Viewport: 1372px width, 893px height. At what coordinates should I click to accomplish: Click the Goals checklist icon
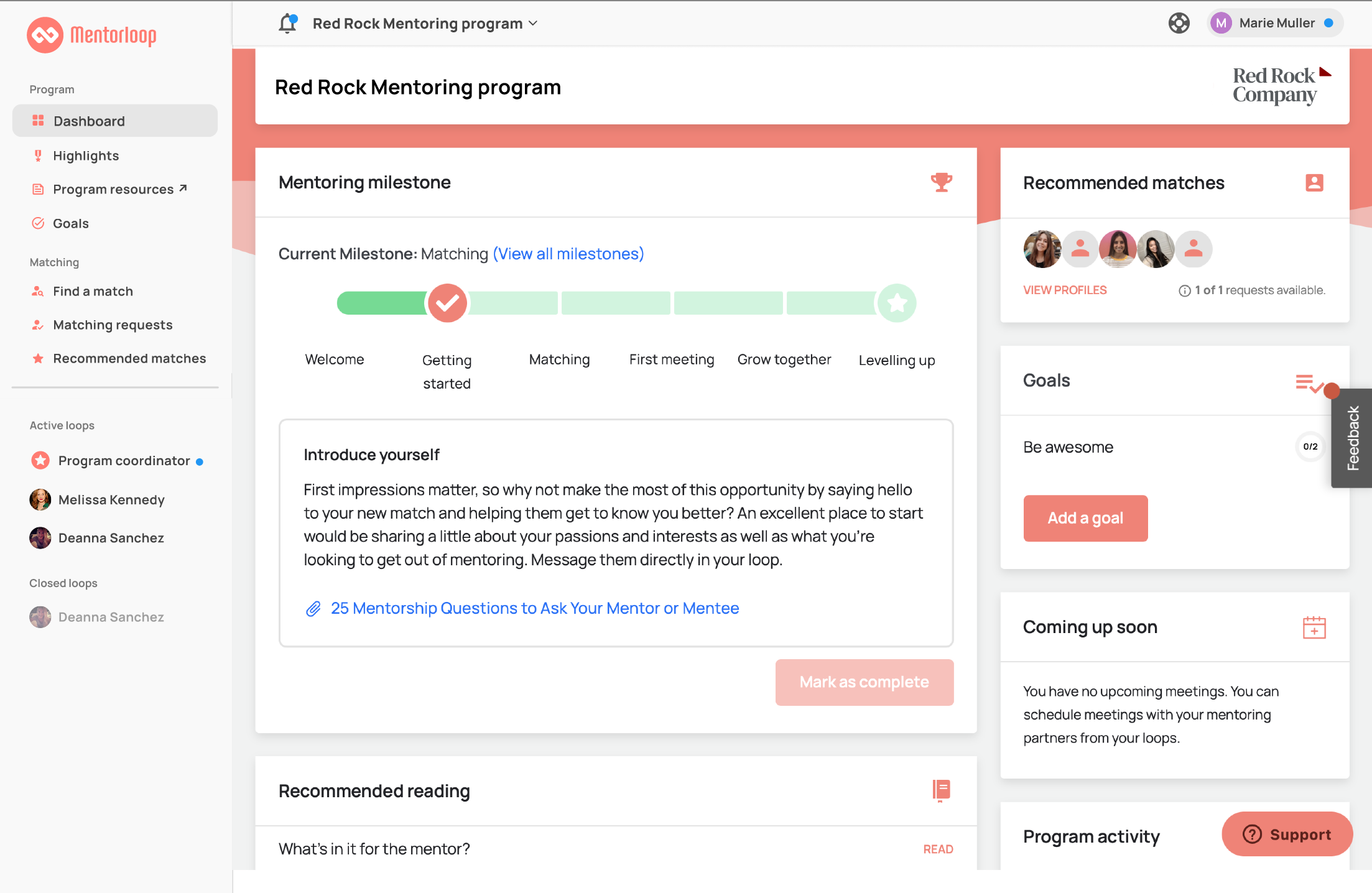pyautogui.click(x=1310, y=384)
